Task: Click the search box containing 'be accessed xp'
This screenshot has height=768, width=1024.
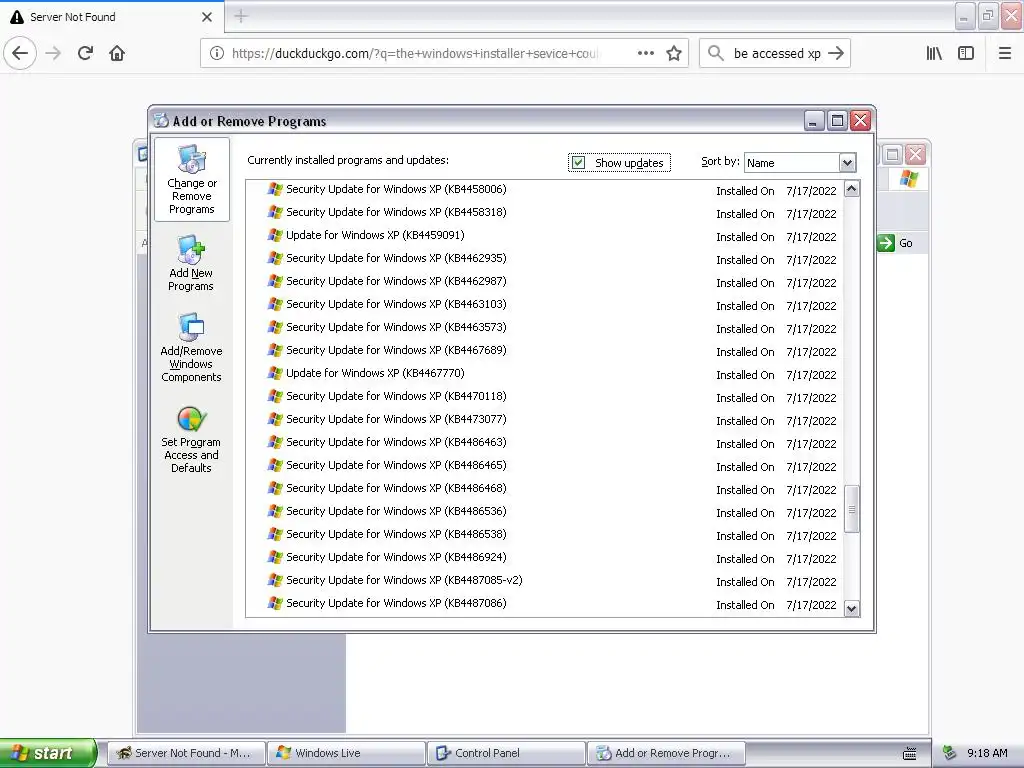Action: tap(776, 54)
